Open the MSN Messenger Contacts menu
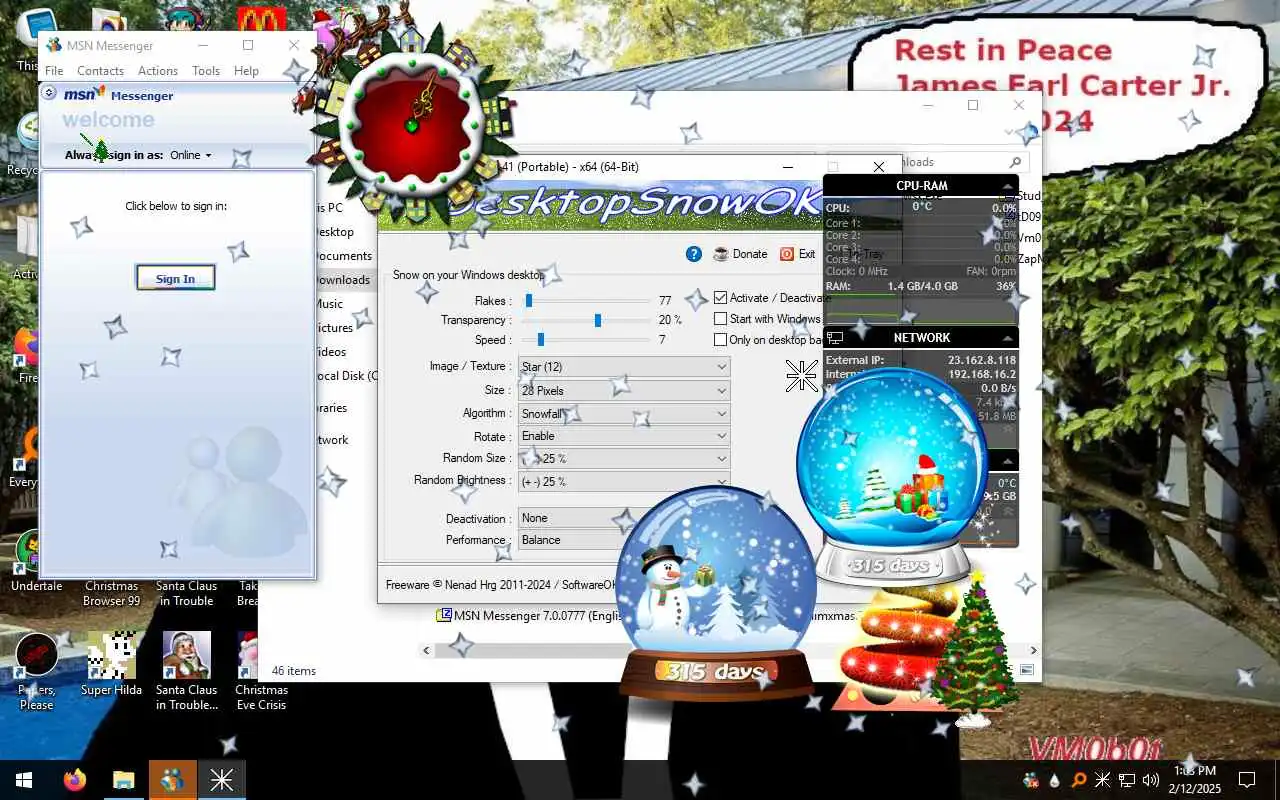The image size is (1280, 800). click(x=101, y=71)
